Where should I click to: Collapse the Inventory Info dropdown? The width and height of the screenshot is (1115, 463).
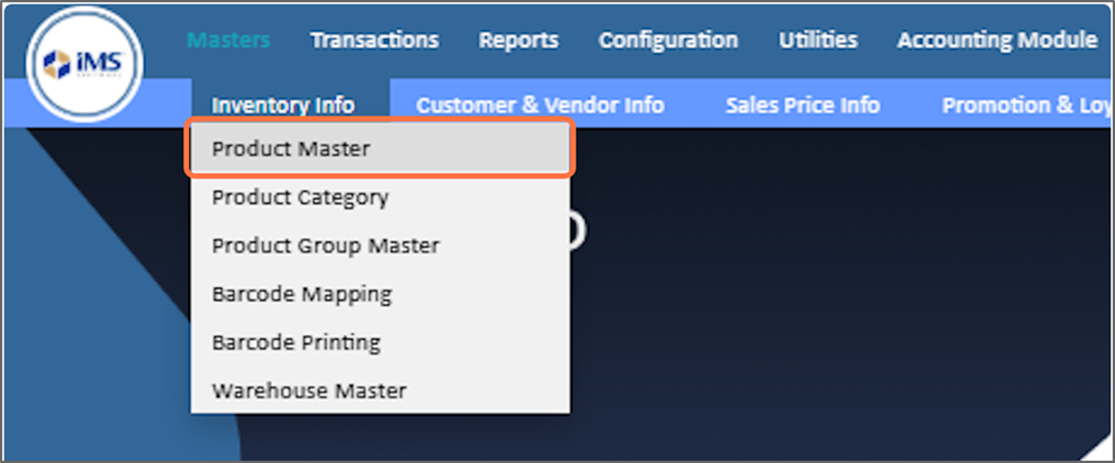[x=283, y=105]
